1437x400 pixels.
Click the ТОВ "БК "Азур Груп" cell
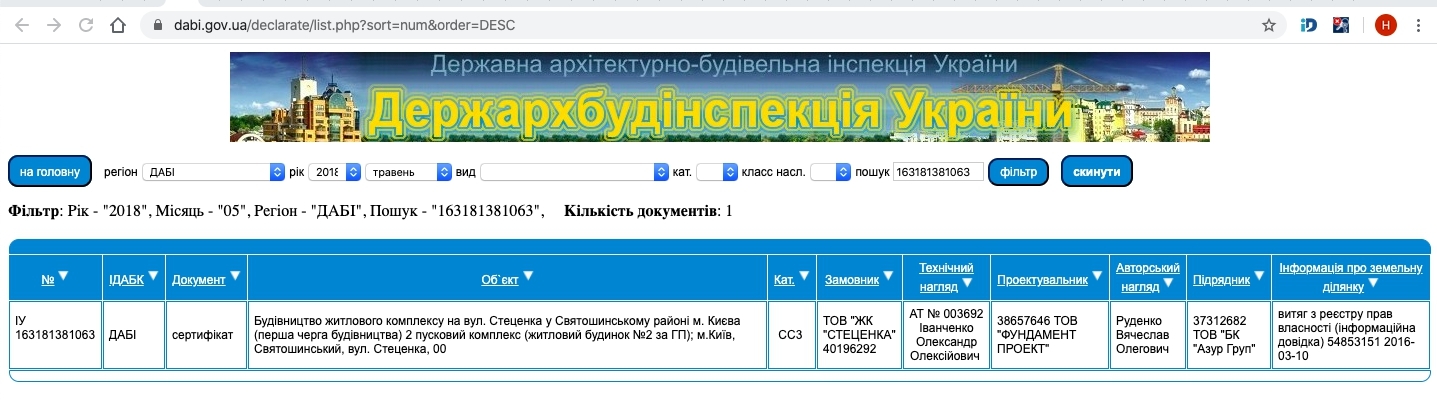[x=1229, y=335]
